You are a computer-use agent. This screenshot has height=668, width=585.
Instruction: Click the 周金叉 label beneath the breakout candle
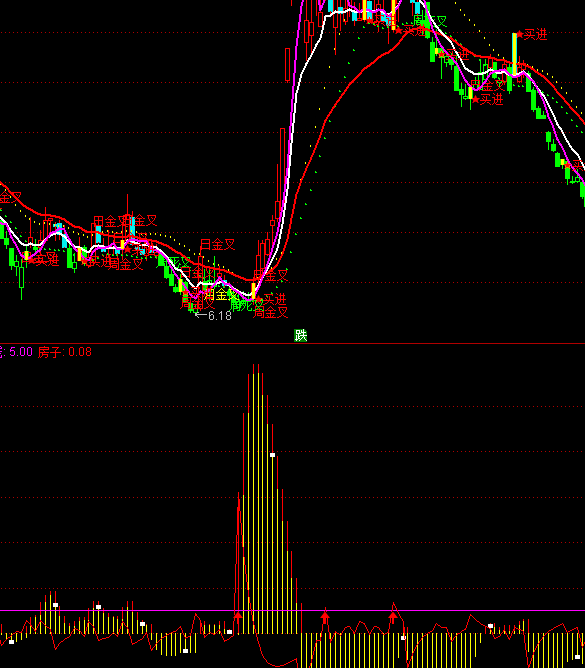coord(271,313)
